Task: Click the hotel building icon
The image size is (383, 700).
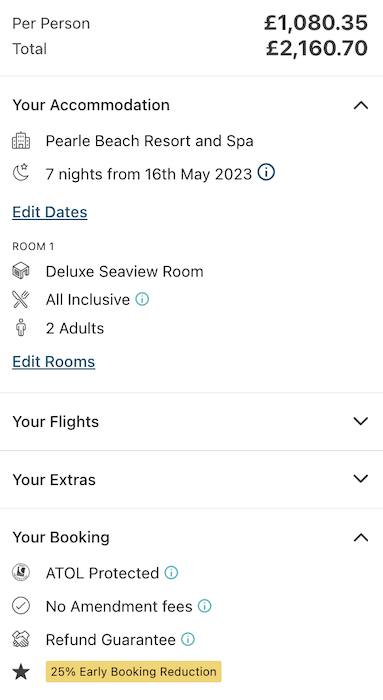Action: 21,141
